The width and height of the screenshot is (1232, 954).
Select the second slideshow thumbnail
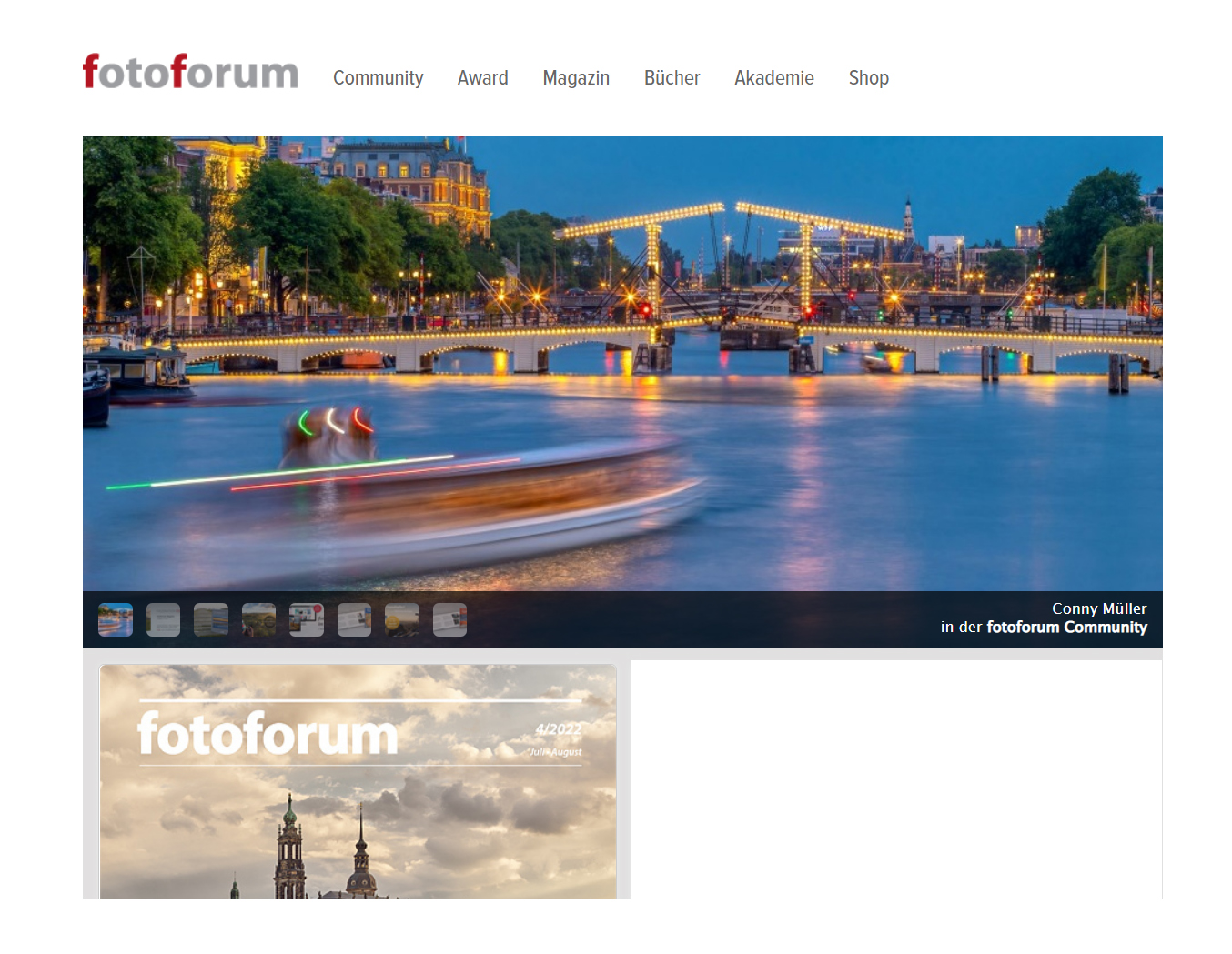[164, 620]
